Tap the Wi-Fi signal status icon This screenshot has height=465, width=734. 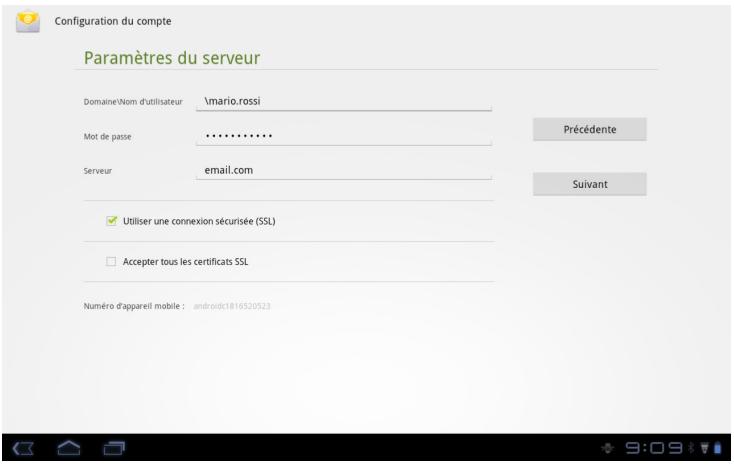(x=704, y=448)
